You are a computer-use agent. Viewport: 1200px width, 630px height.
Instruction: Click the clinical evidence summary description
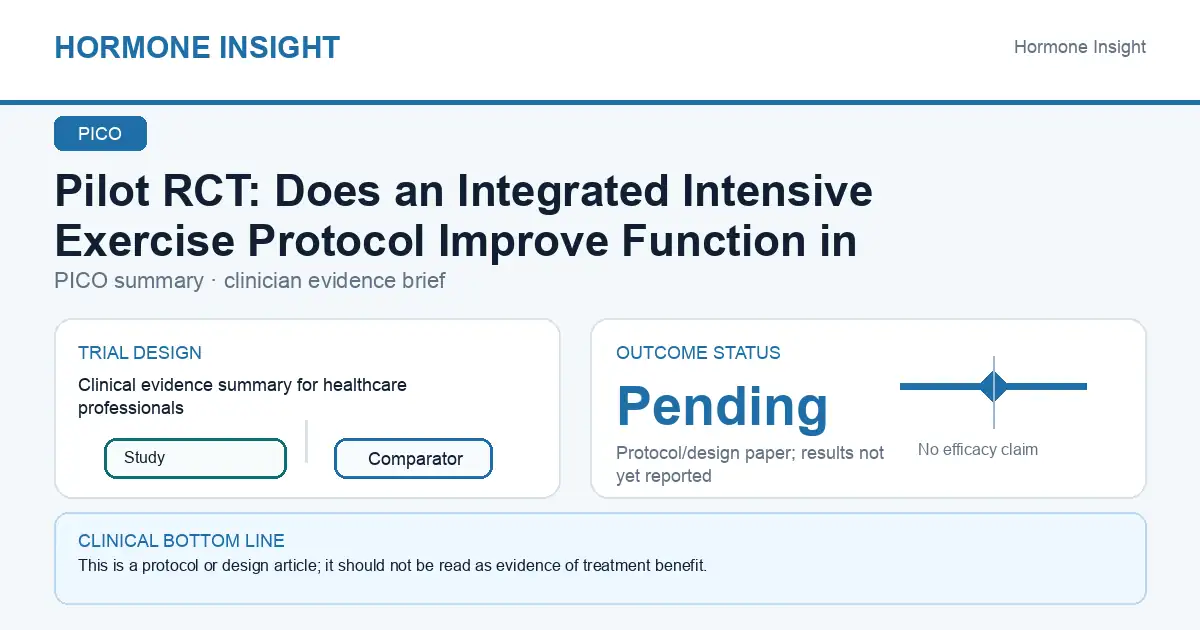pyautogui.click(x=242, y=396)
